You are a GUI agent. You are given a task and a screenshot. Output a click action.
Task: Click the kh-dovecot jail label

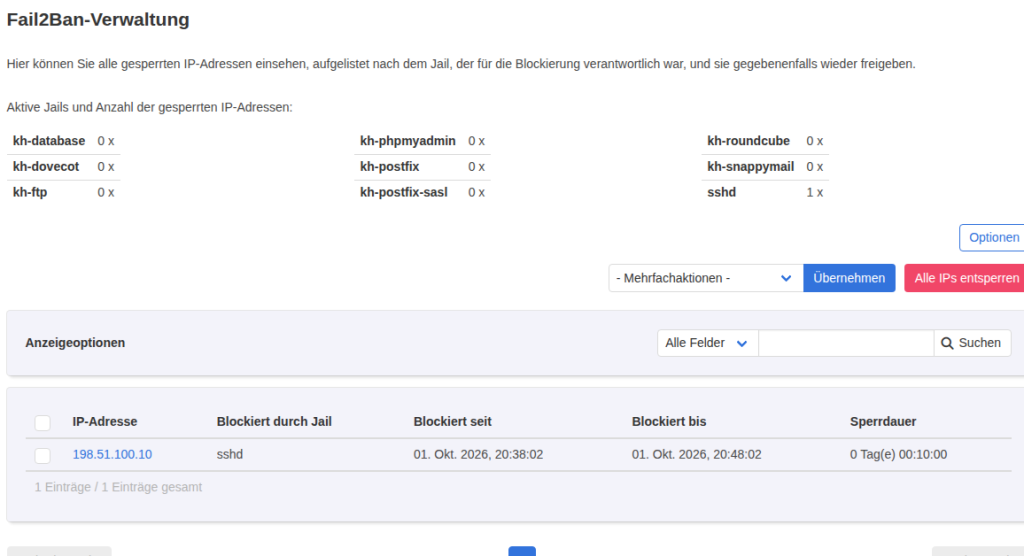tap(46, 167)
